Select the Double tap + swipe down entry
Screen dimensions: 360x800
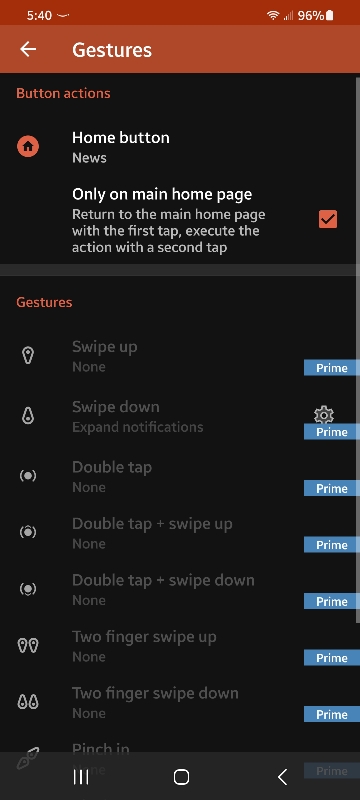tap(180, 589)
